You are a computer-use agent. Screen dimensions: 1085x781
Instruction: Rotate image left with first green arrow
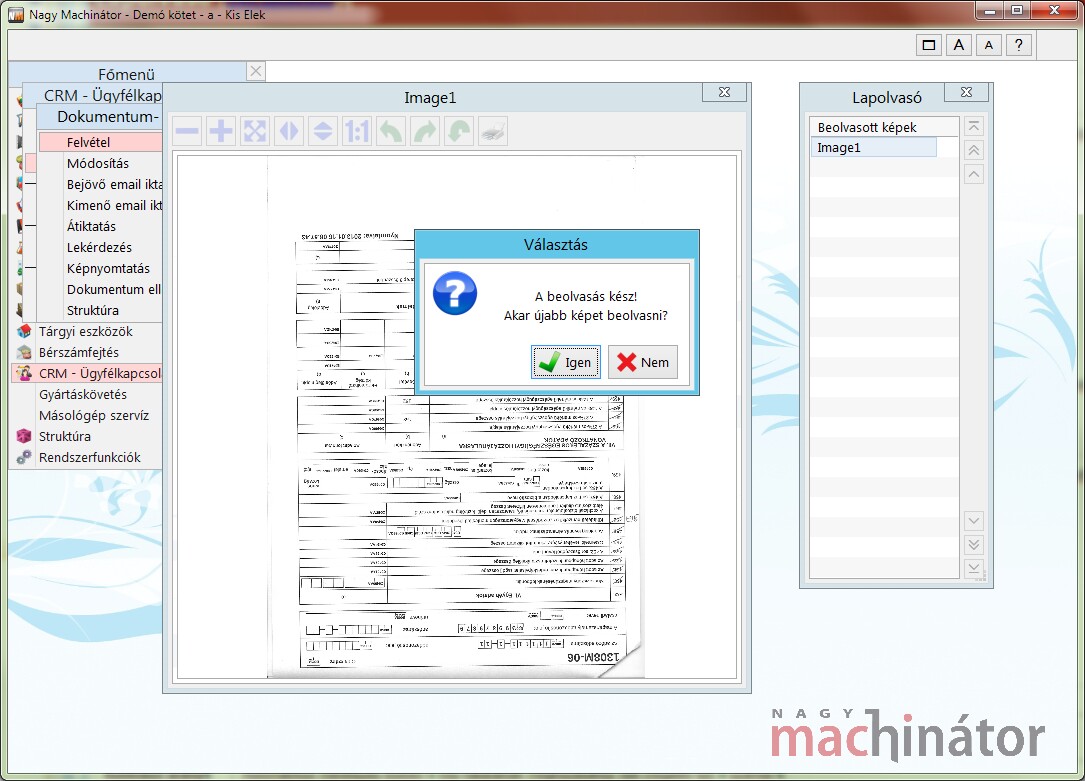[391, 131]
